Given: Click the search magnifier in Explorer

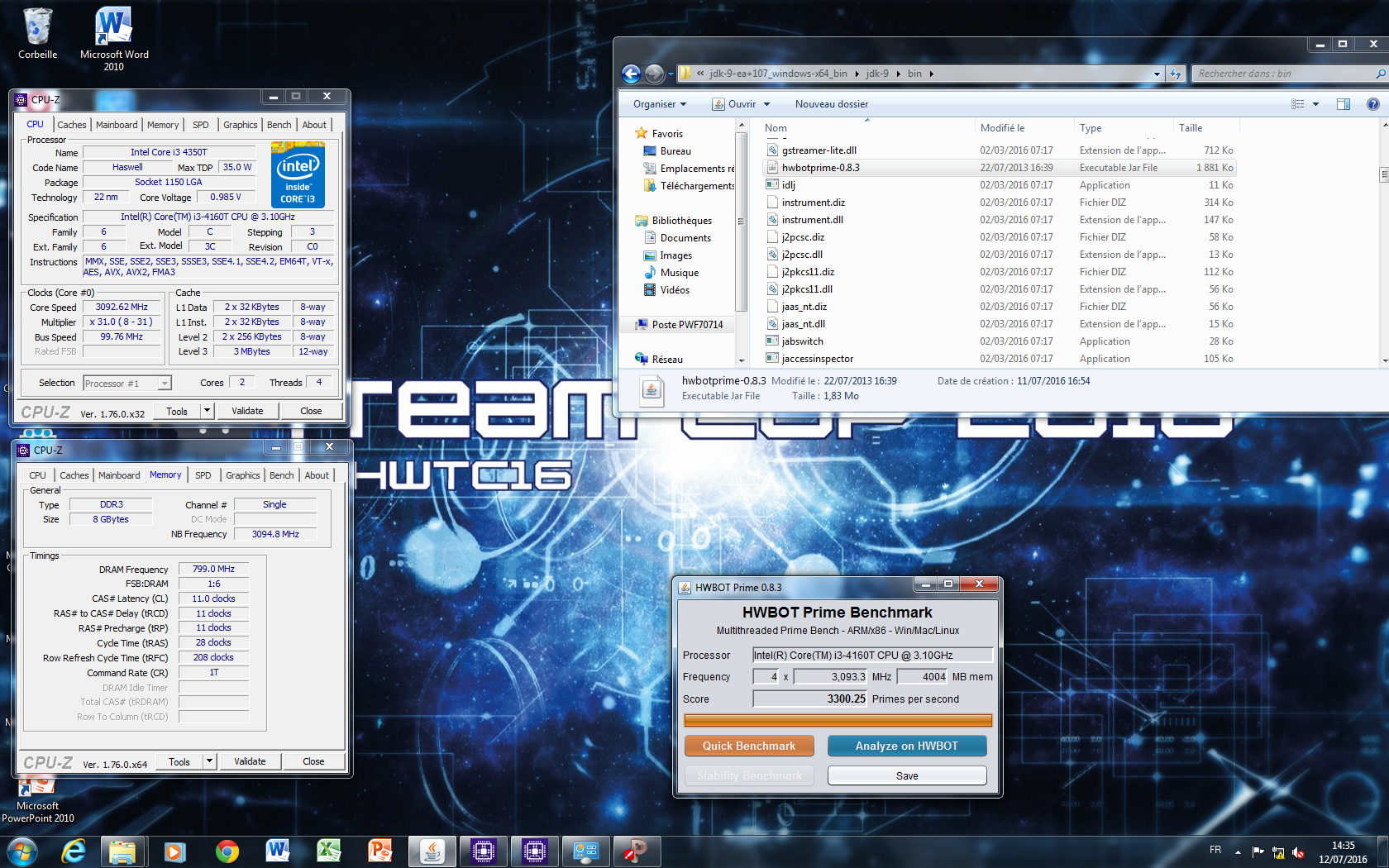Looking at the screenshot, I should pos(1380,74).
